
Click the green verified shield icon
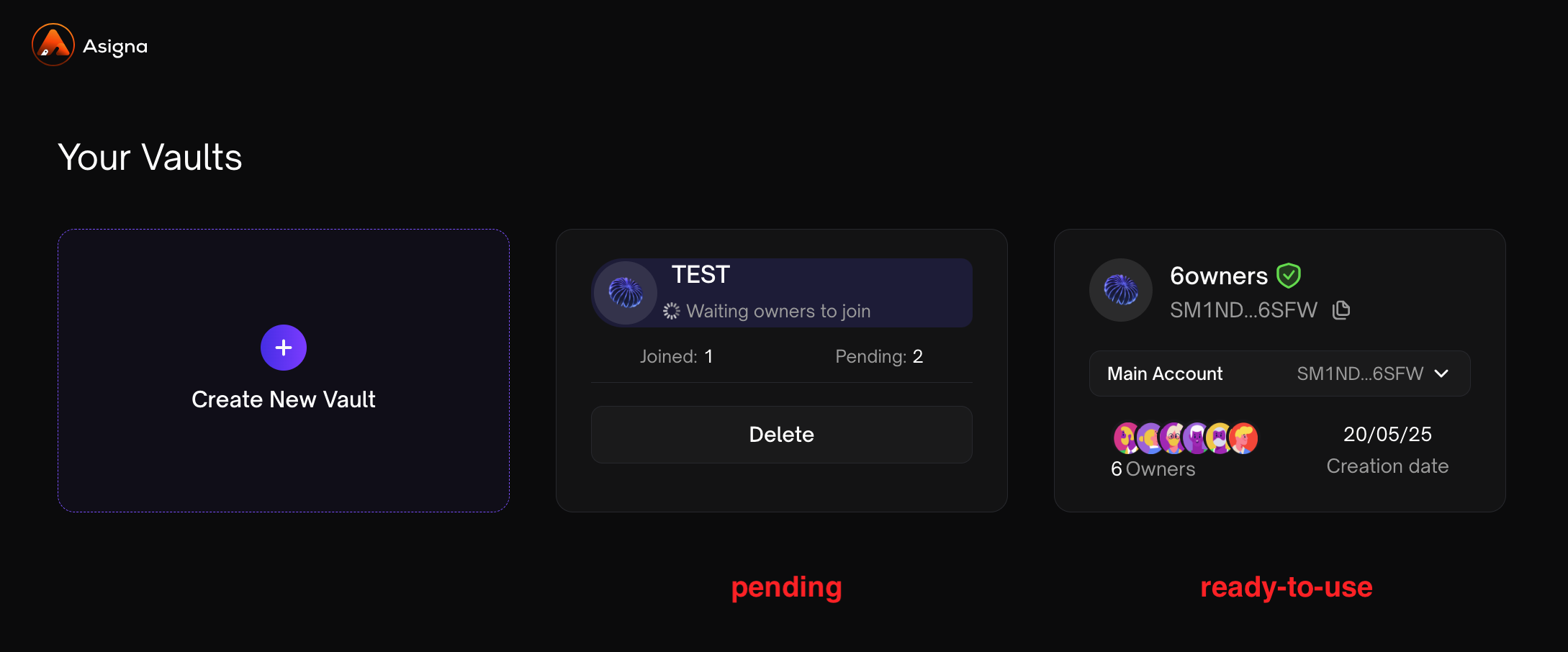tap(1289, 275)
